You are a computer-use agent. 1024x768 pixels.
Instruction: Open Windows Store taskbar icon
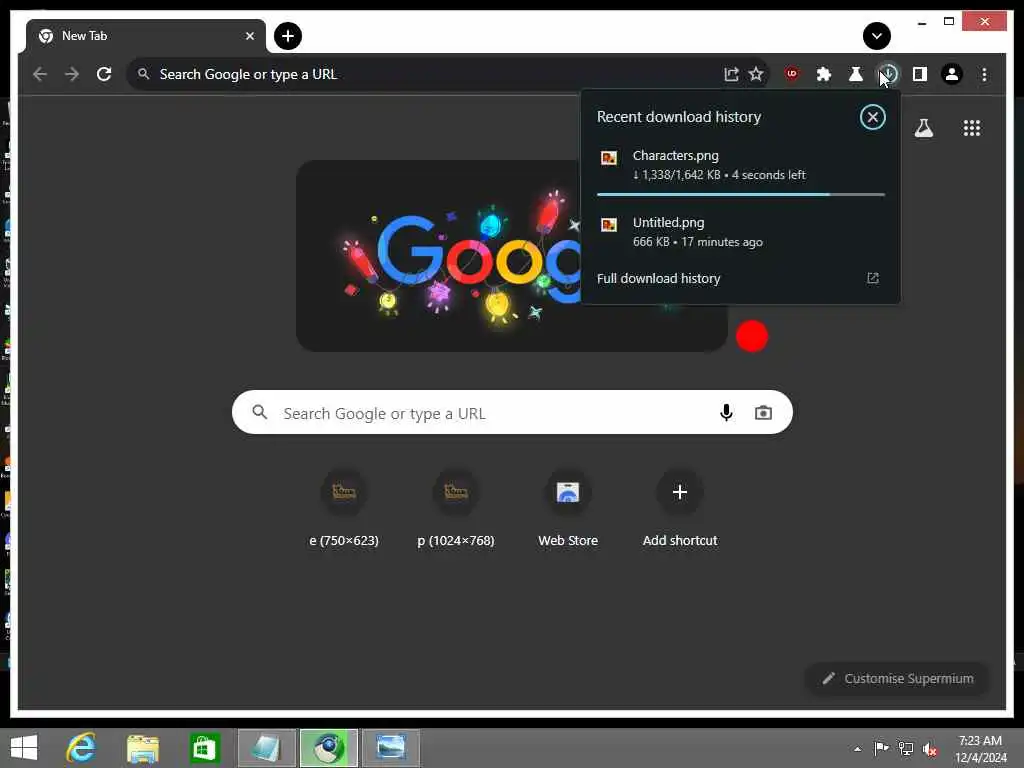coord(204,748)
